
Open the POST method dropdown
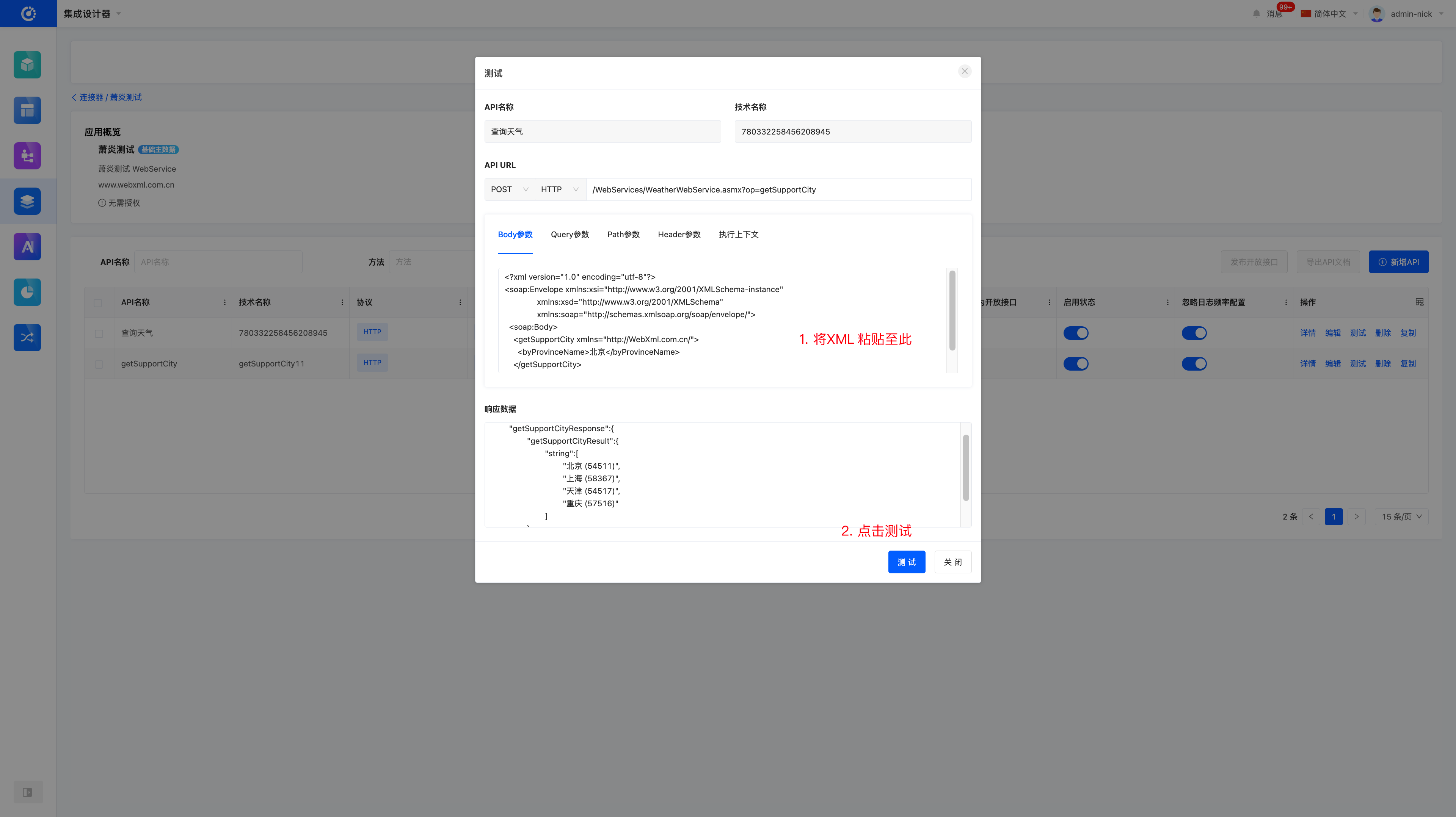point(509,190)
